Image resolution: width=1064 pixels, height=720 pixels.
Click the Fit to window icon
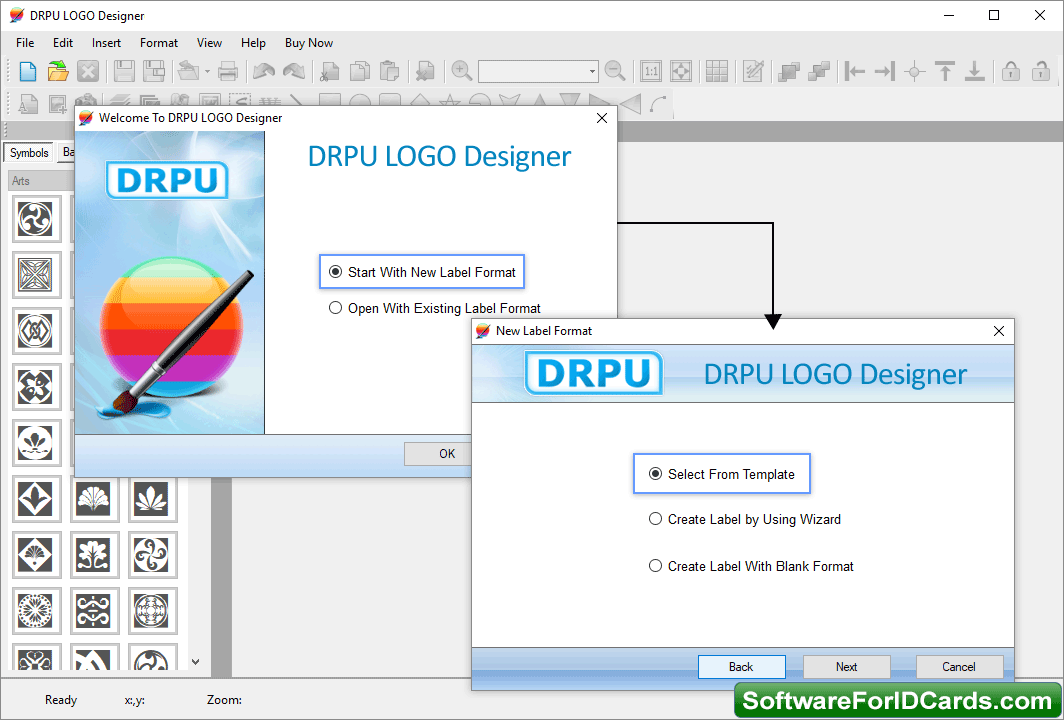click(x=681, y=71)
